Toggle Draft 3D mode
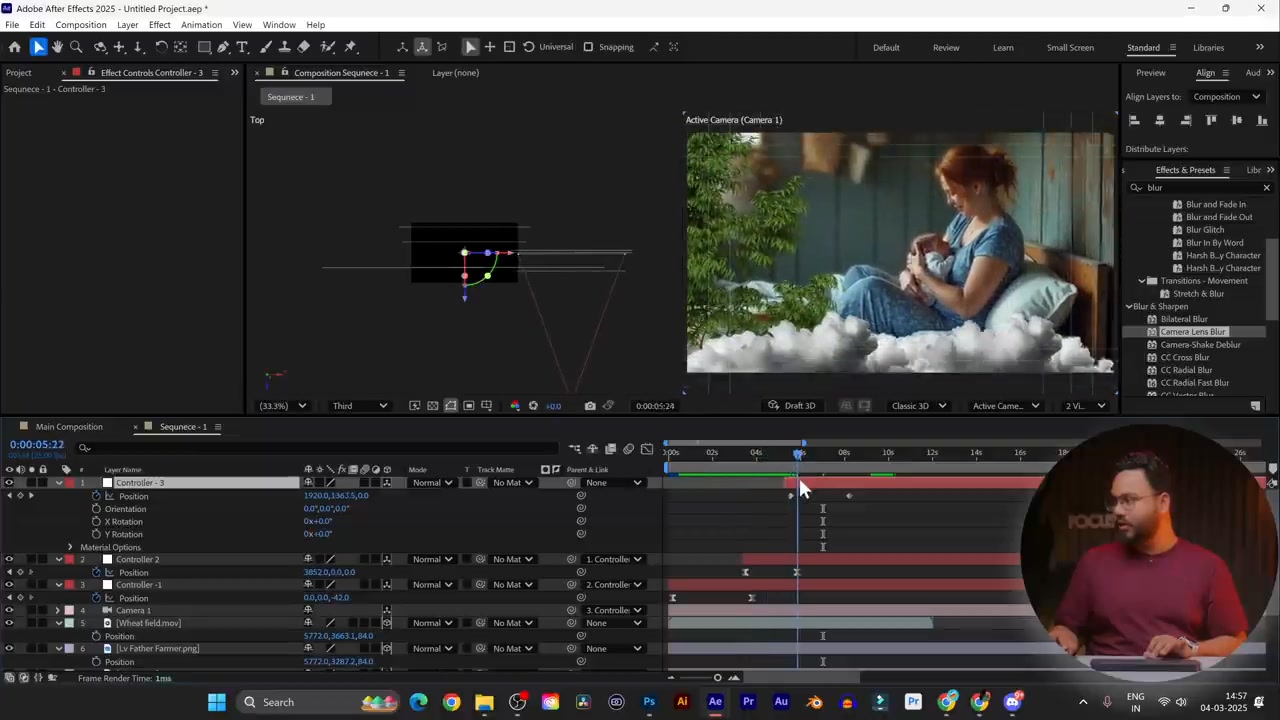1280x720 pixels. pyautogui.click(x=791, y=406)
